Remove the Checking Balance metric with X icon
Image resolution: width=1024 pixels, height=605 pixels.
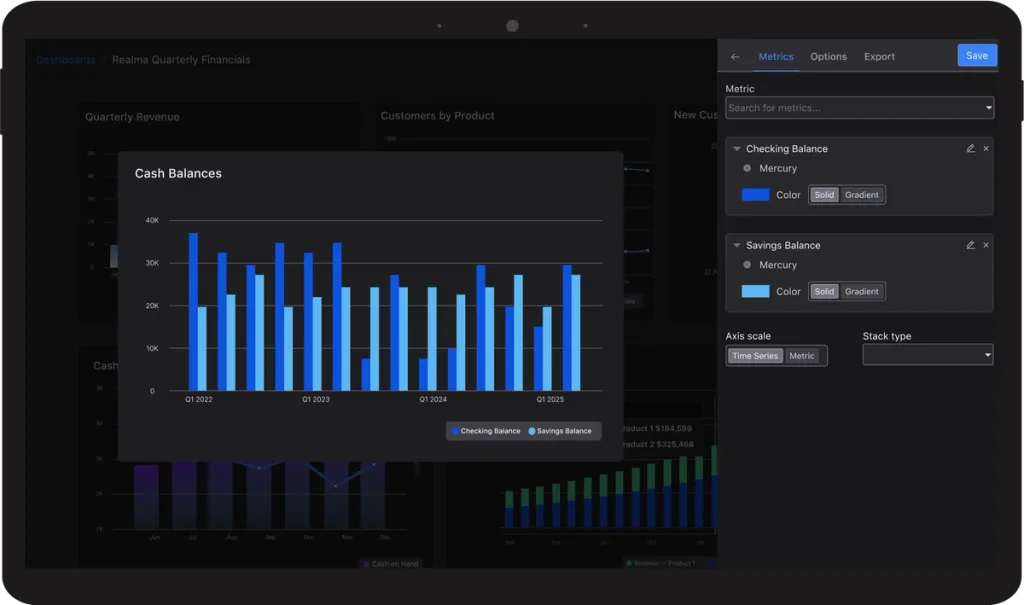986,148
